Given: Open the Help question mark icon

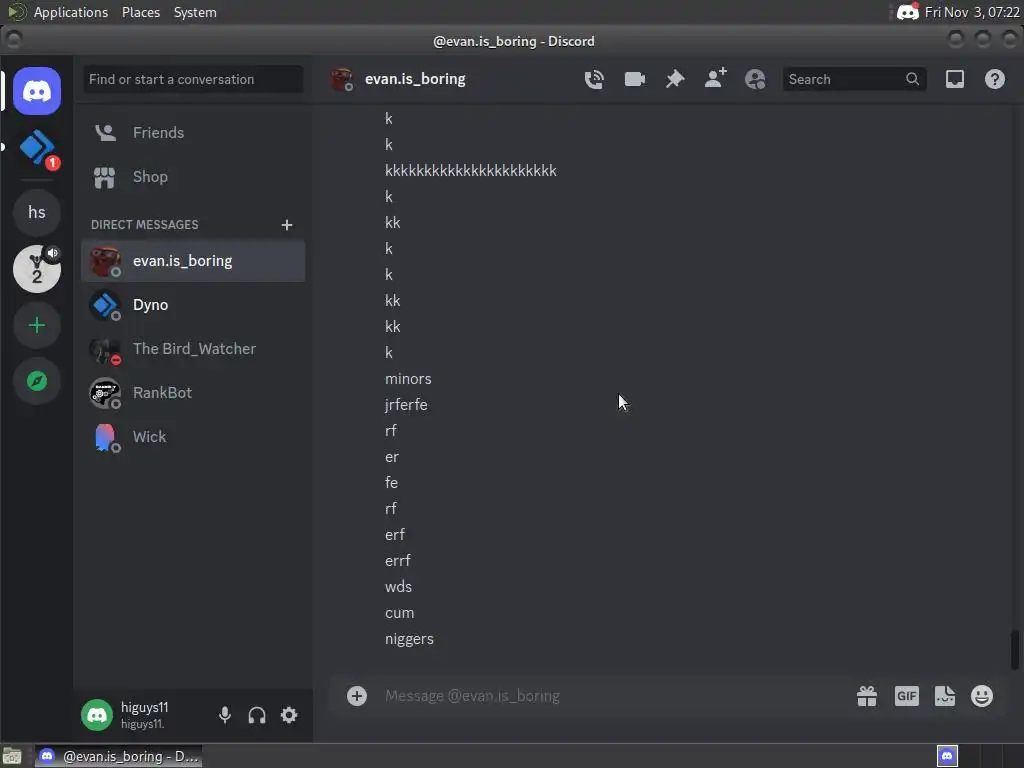Looking at the screenshot, I should pos(995,79).
